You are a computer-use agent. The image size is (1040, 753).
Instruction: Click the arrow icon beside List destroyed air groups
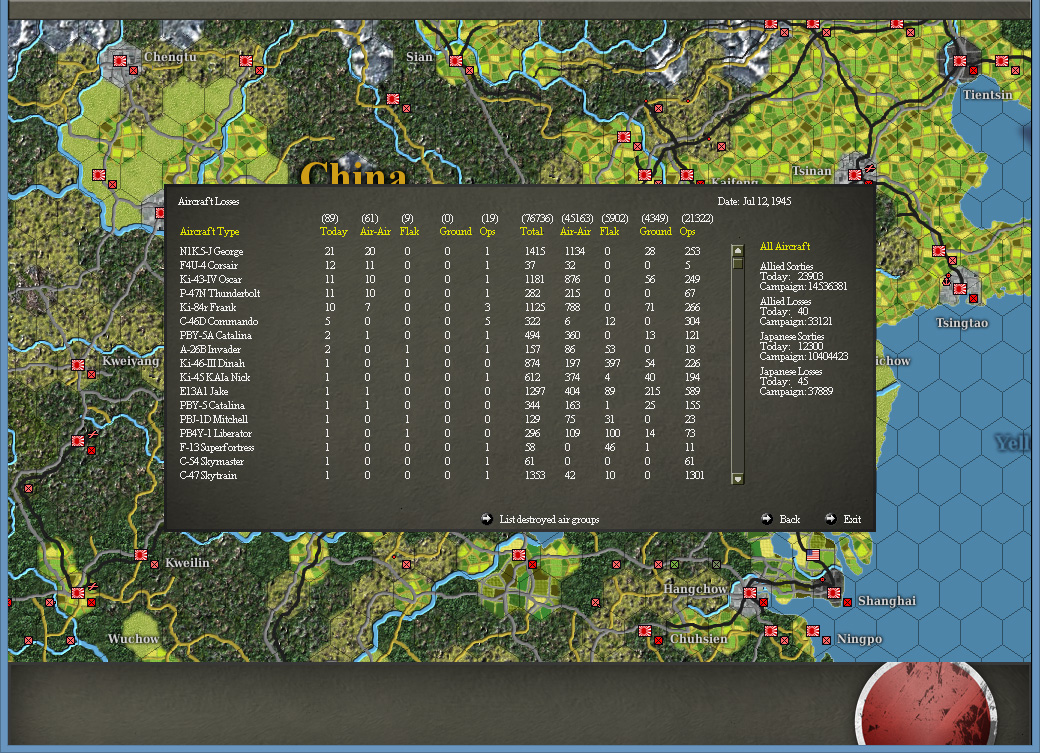pos(487,519)
